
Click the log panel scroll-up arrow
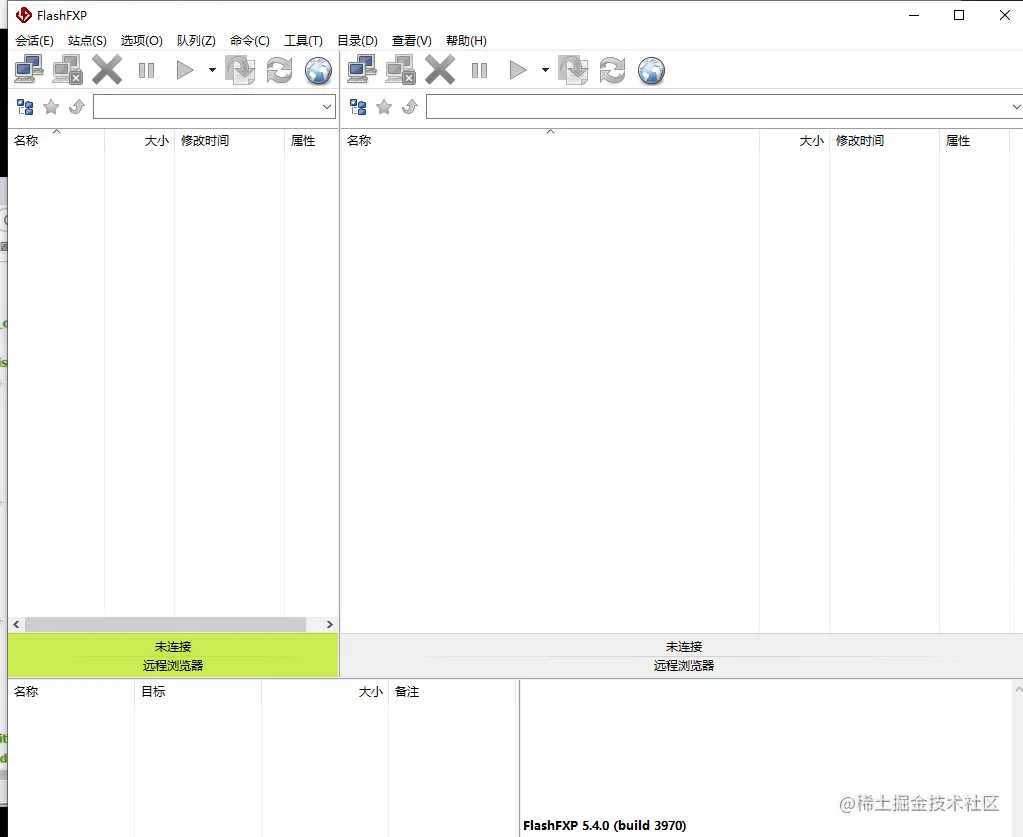point(1018,689)
